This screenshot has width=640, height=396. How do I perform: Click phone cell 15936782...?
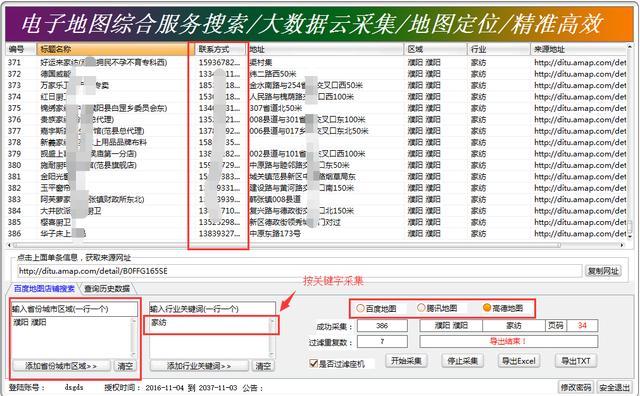coord(219,62)
